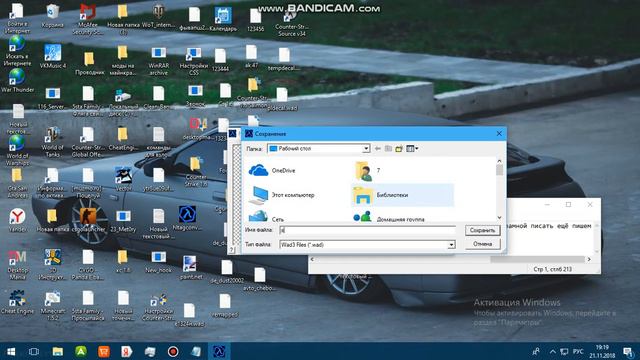Open Task View from the taskbar
640x360 pixels.
34,351
